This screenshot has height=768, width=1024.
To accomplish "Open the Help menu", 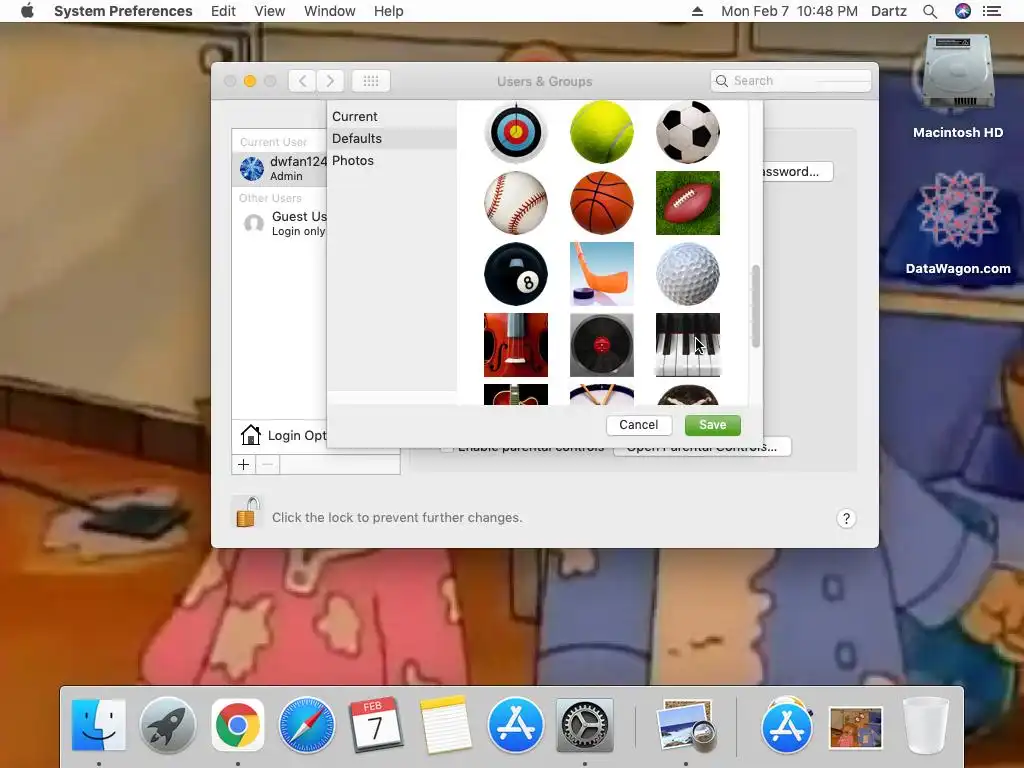I will [x=389, y=11].
